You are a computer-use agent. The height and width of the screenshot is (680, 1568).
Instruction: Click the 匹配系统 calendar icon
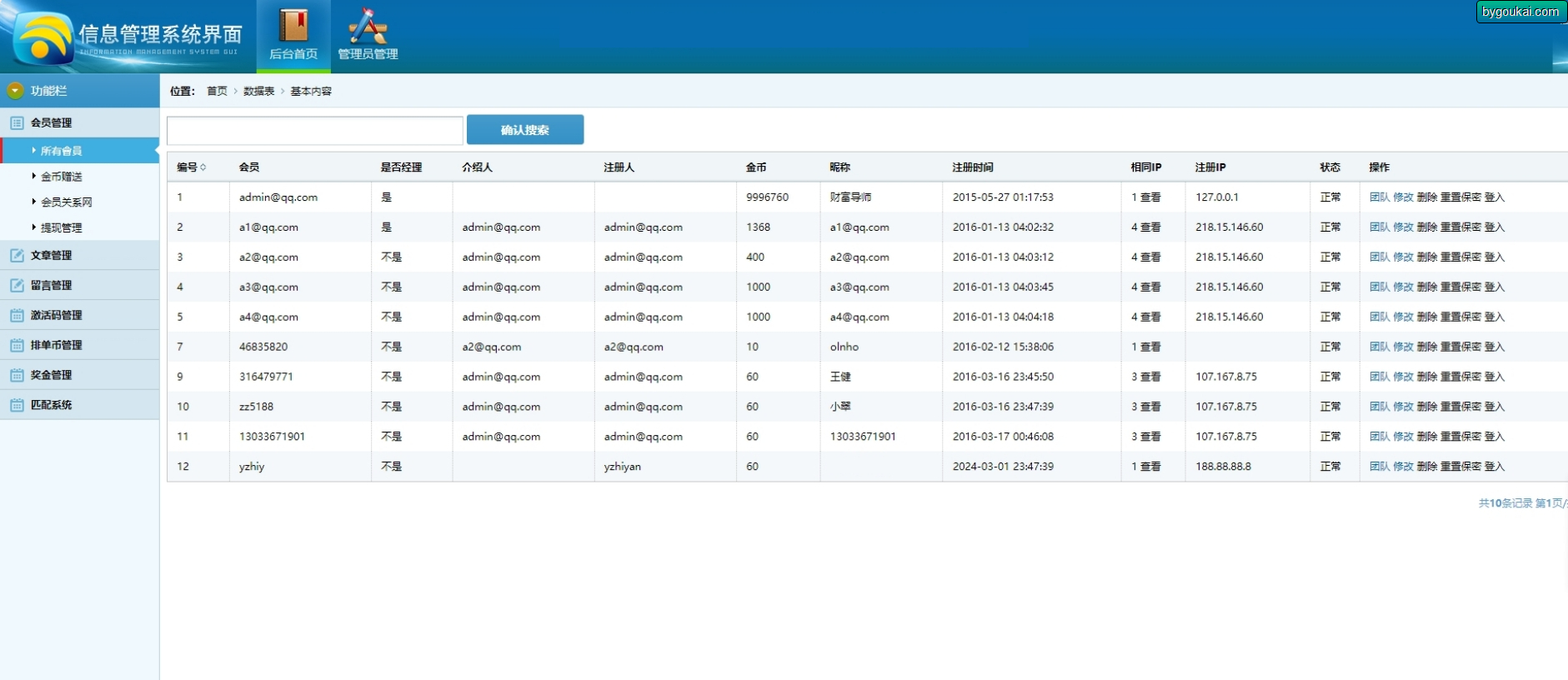tap(17, 406)
